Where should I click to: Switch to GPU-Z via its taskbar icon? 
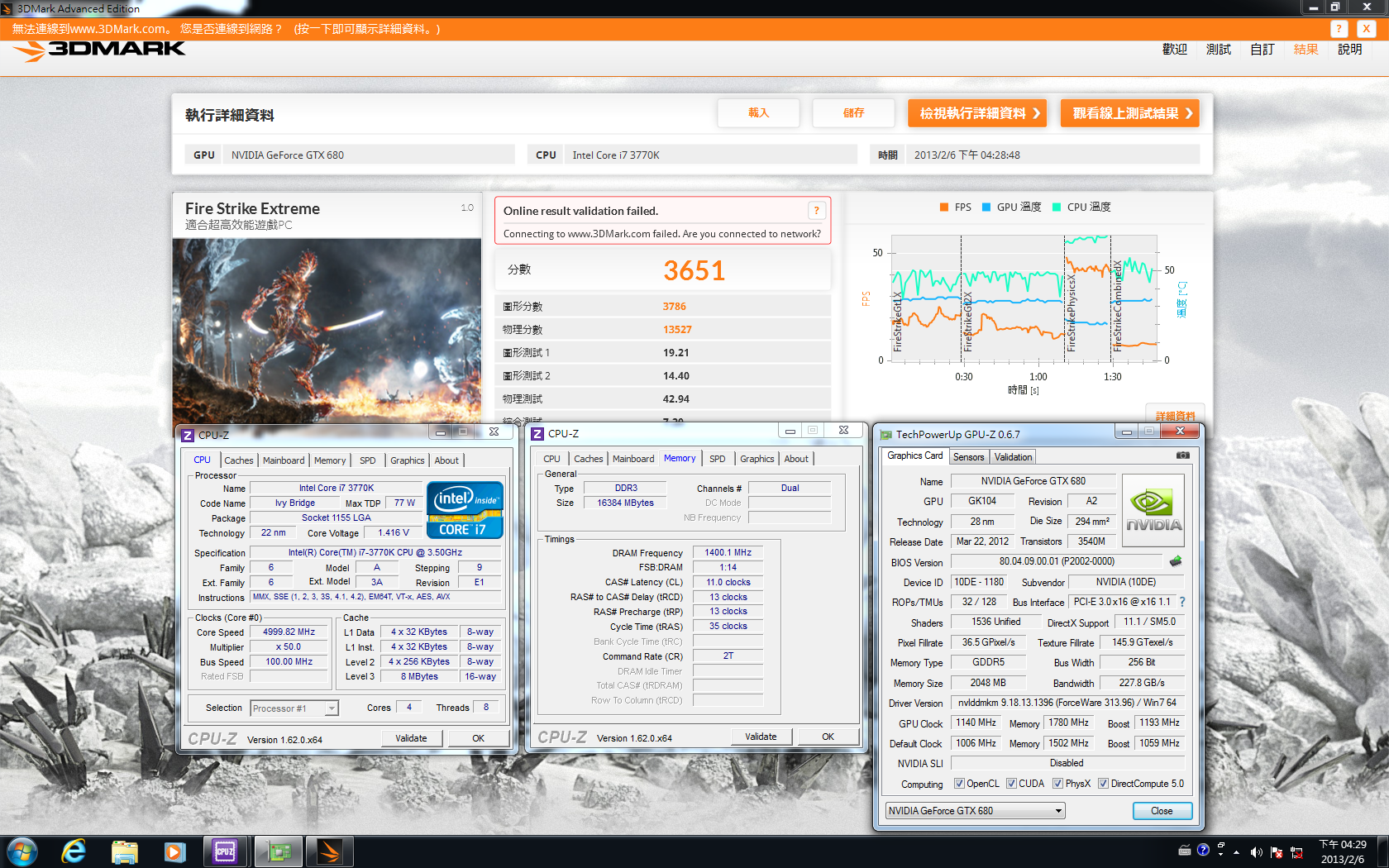[x=279, y=851]
